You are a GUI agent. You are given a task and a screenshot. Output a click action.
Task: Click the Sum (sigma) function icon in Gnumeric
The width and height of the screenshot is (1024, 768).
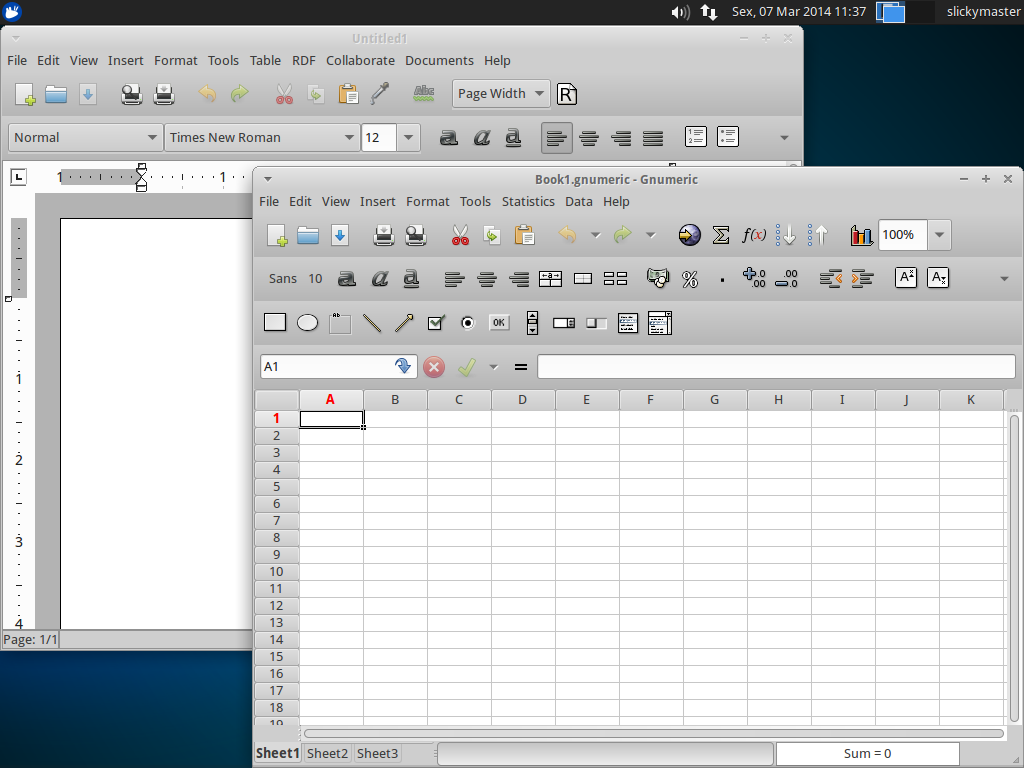click(721, 236)
